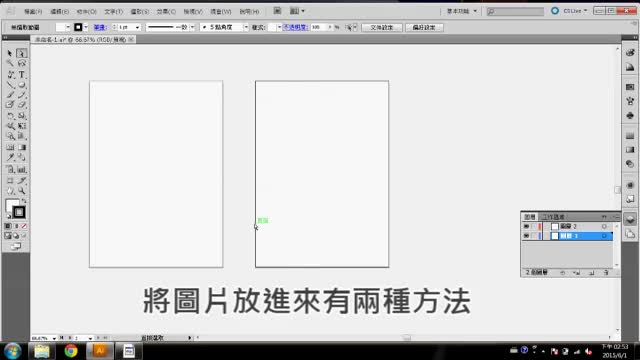
Task: Open the Layers panel icon in right dock
Action: tap(630, 220)
